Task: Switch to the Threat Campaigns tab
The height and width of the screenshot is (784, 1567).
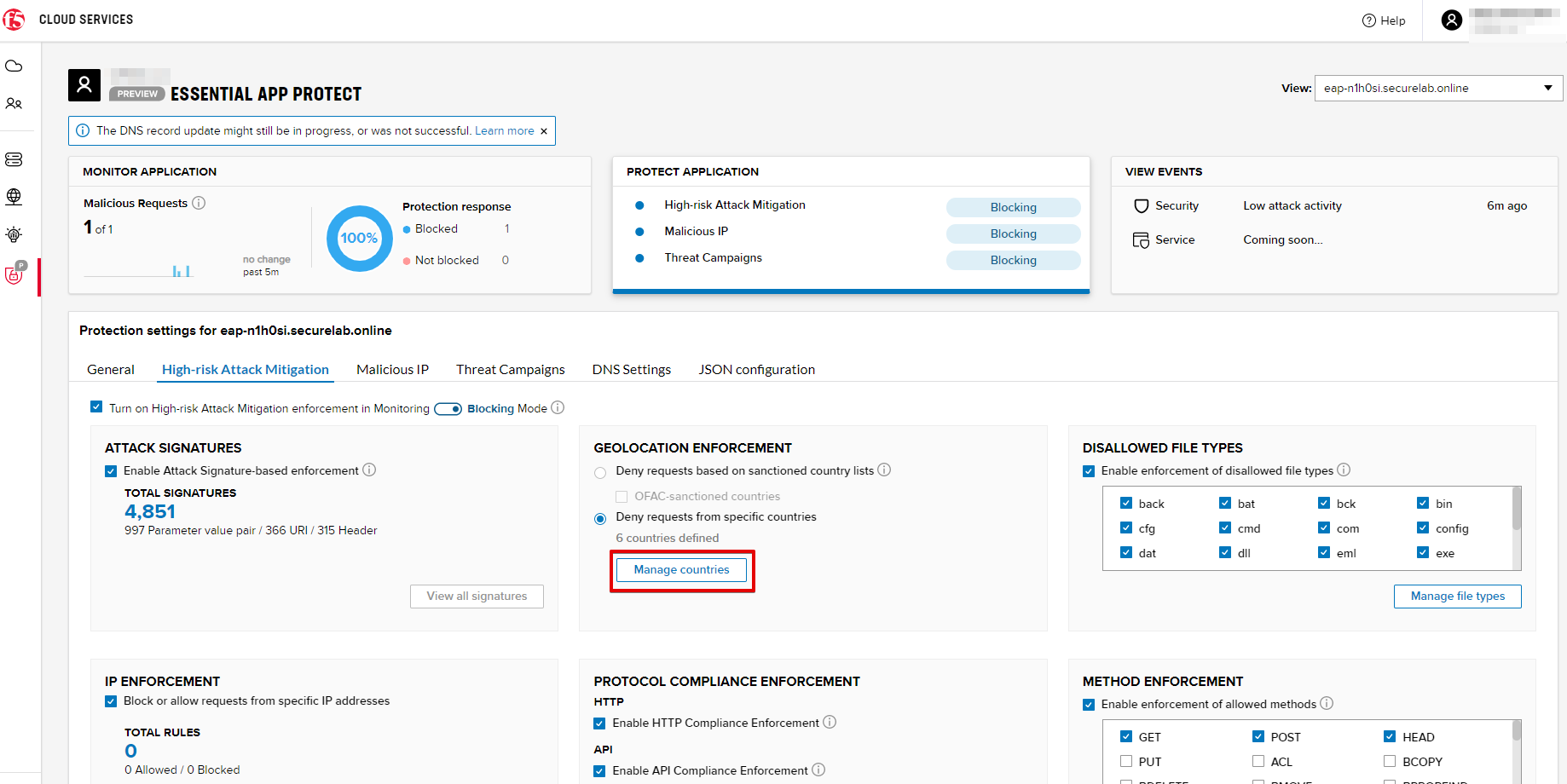Action: pyautogui.click(x=511, y=369)
